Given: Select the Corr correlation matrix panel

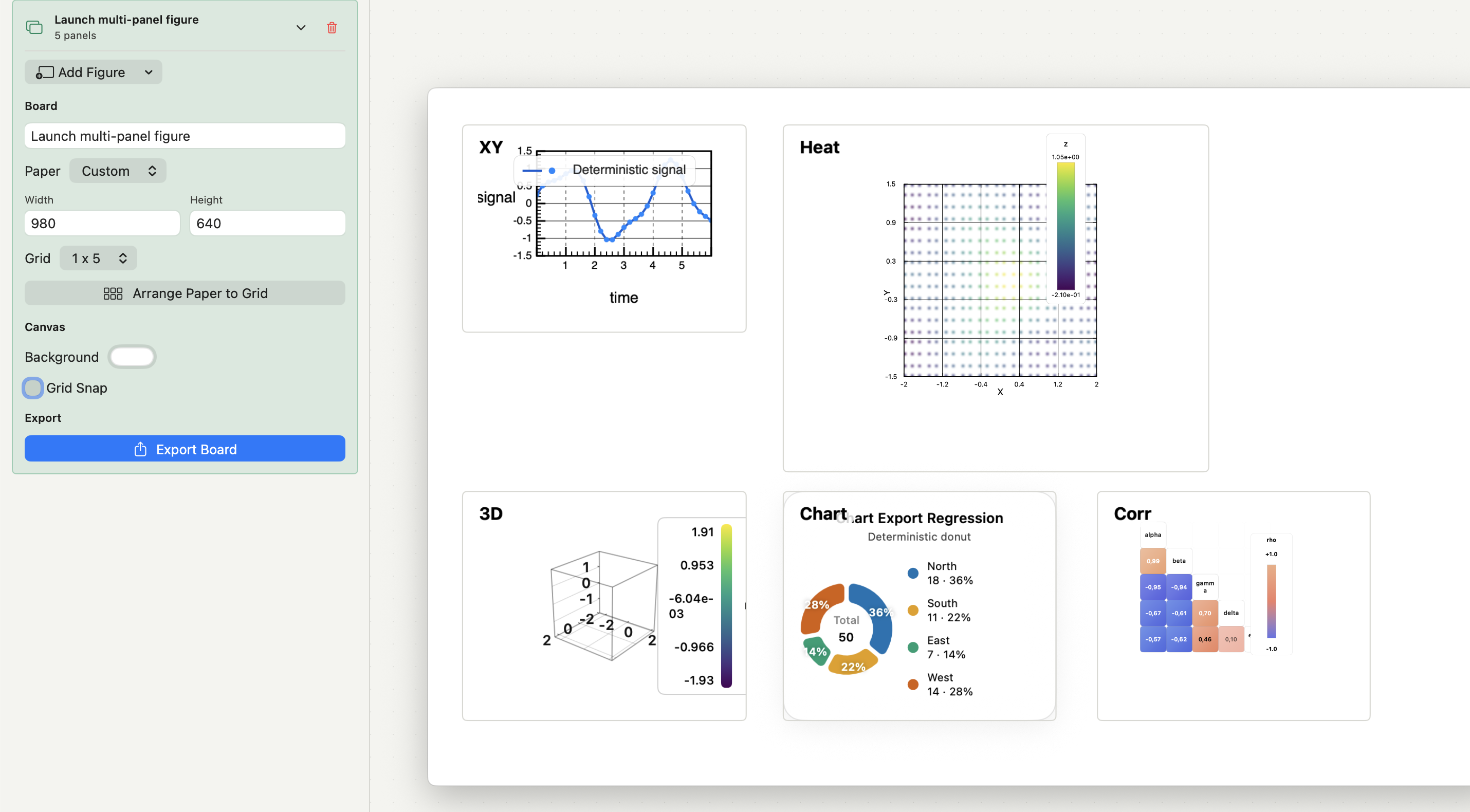Looking at the screenshot, I should click(x=1233, y=605).
